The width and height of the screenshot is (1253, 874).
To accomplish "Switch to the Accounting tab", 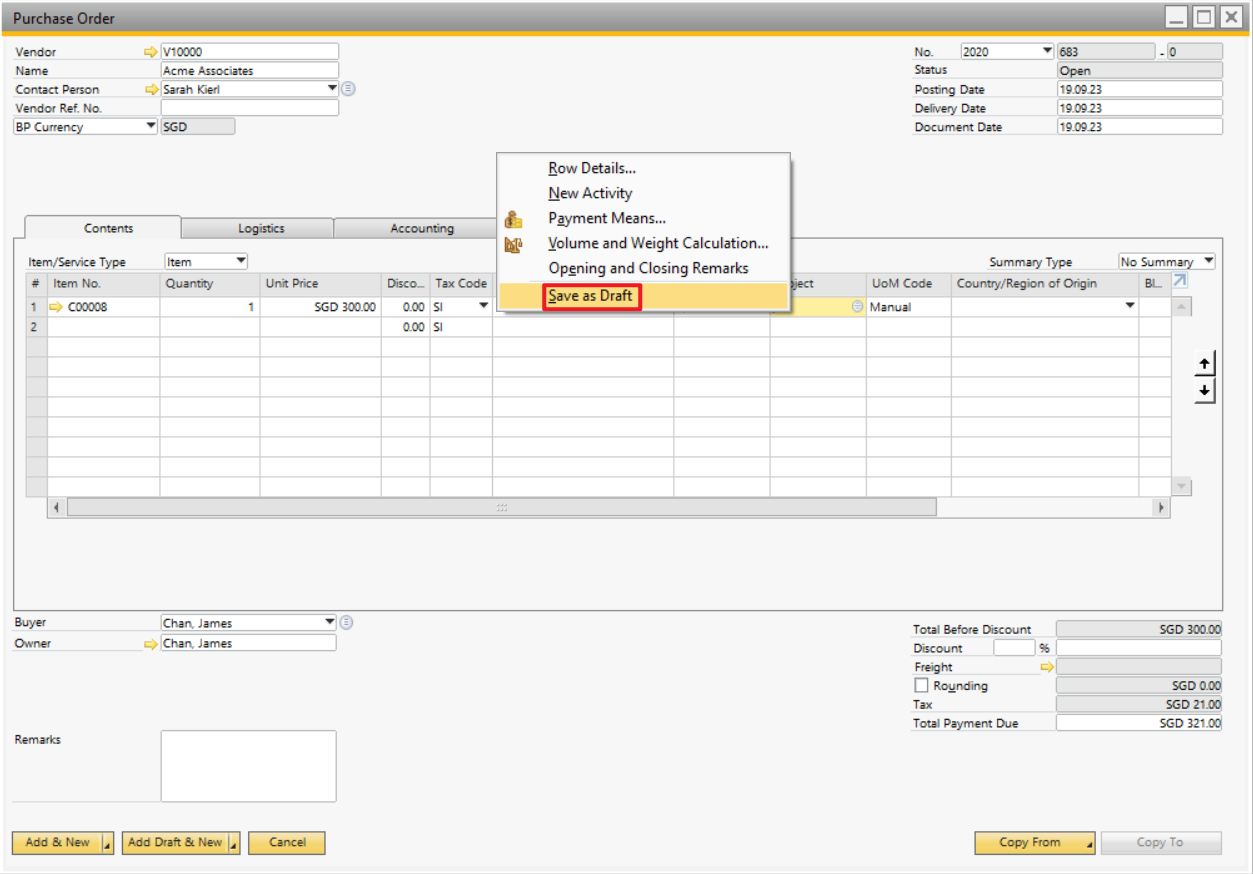I will pos(421,229).
